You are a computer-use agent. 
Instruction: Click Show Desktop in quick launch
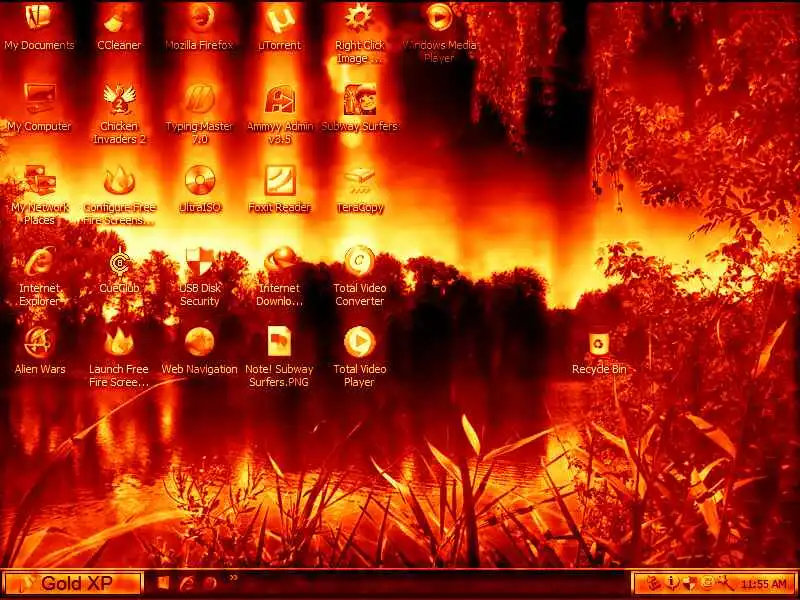(163, 583)
